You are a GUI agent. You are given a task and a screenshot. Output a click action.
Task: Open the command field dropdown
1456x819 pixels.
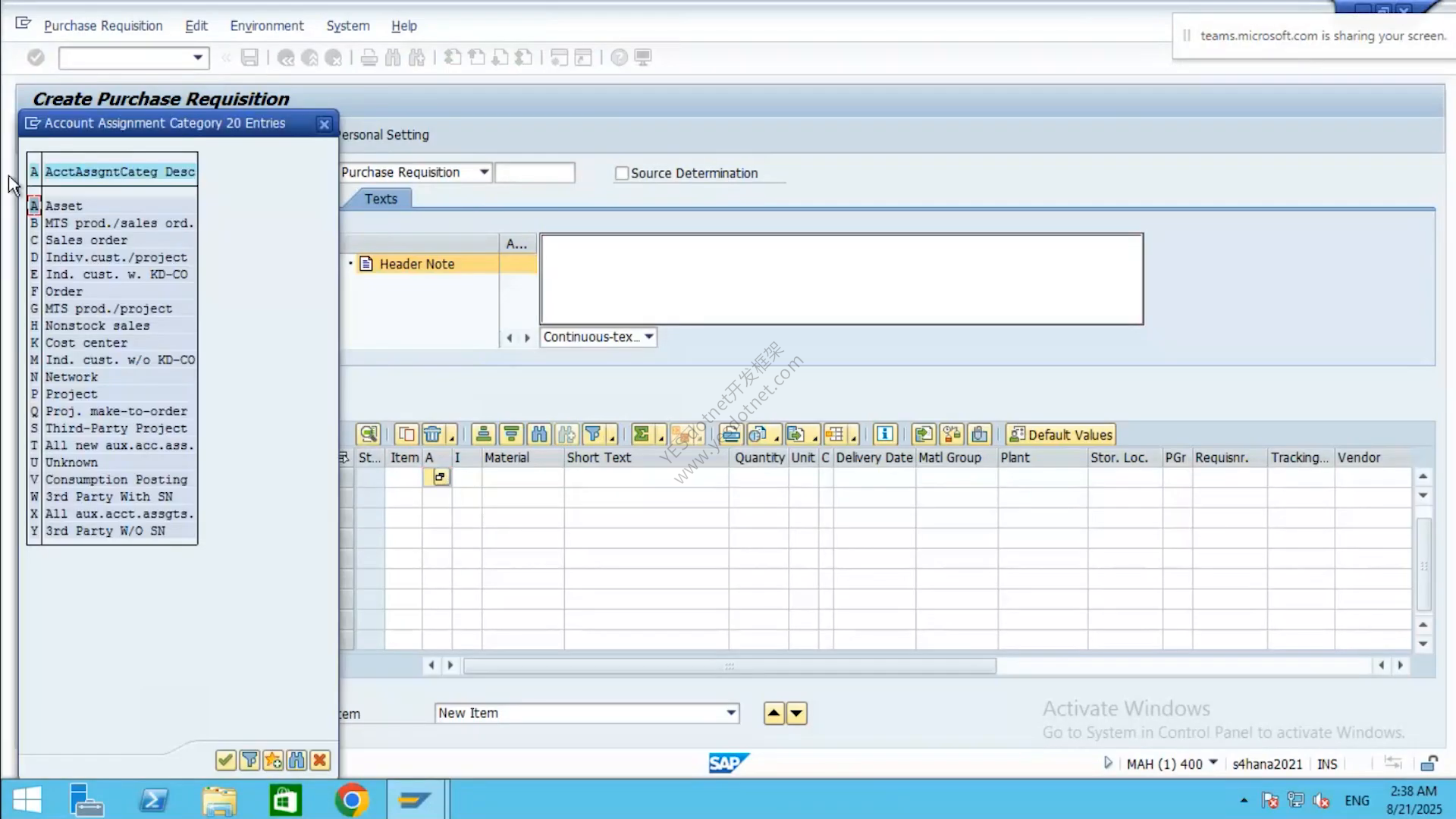point(198,58)
